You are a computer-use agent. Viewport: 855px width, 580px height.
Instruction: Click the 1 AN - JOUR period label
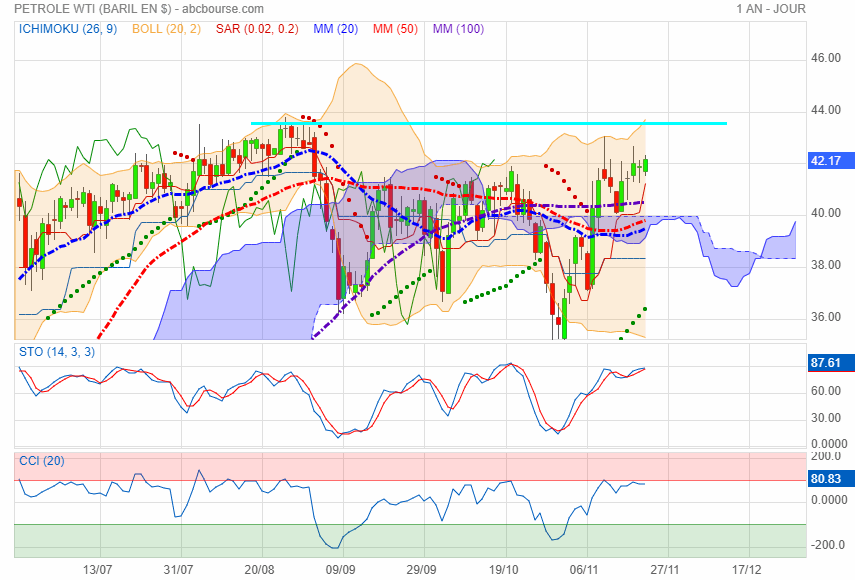(770, 9)
